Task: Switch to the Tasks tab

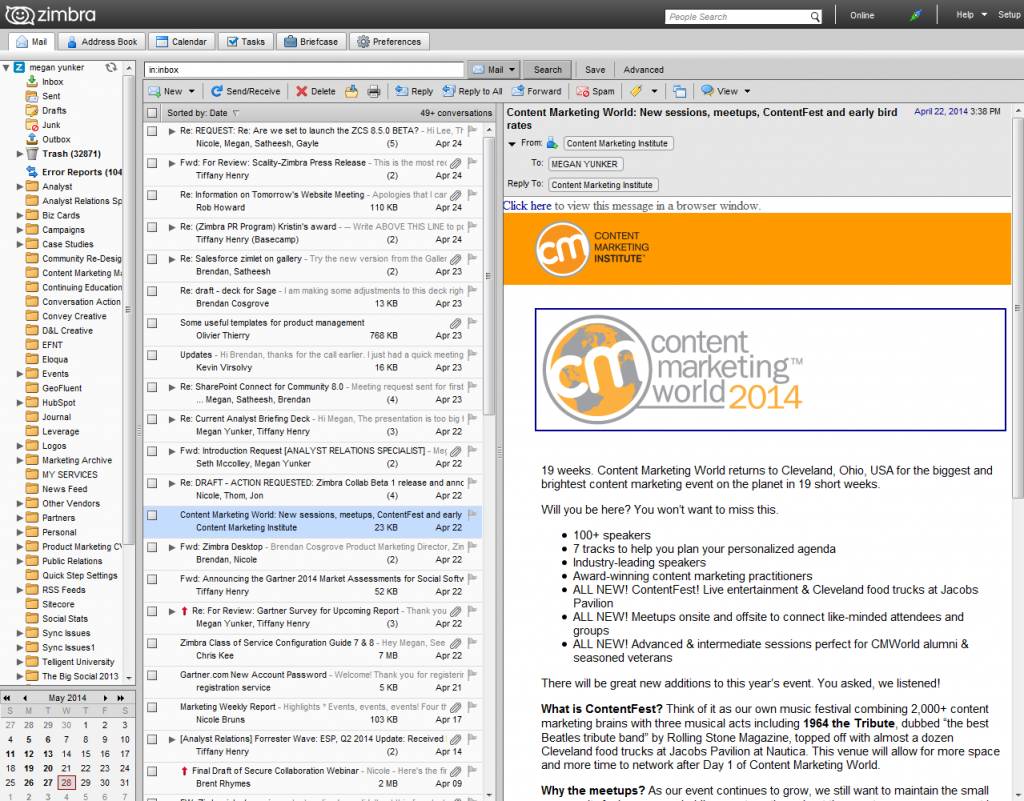Action: pos(246,42)
